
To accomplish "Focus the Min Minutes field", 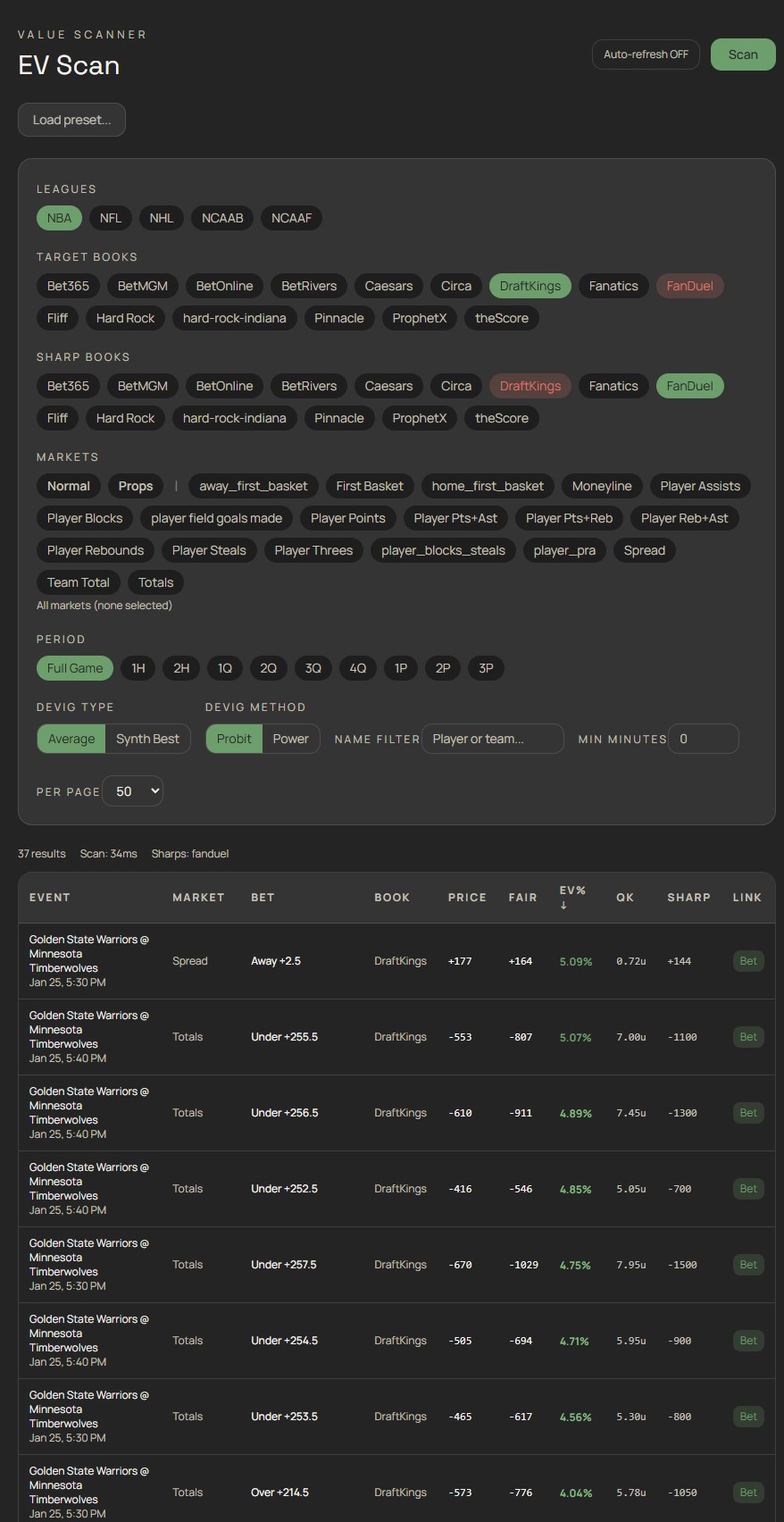I will [x=703, y=739].
